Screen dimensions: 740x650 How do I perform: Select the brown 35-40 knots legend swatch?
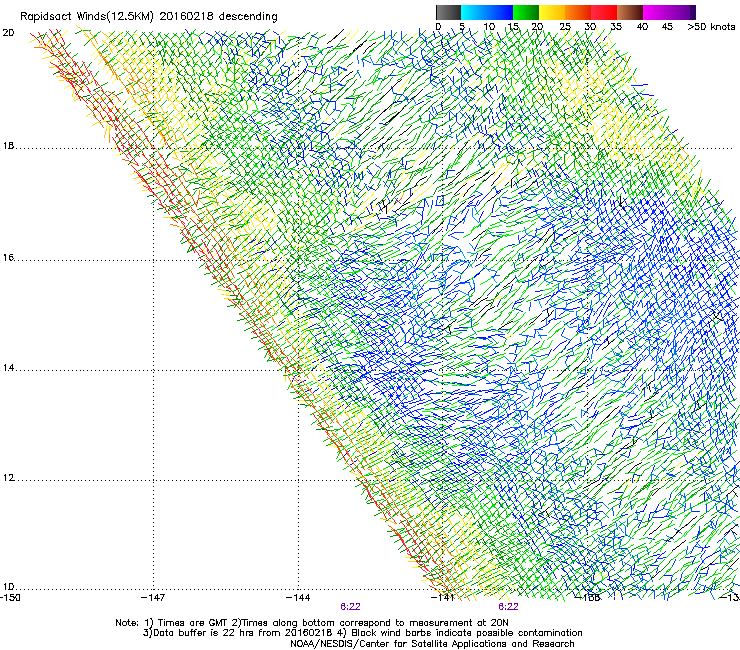[630, 12]
